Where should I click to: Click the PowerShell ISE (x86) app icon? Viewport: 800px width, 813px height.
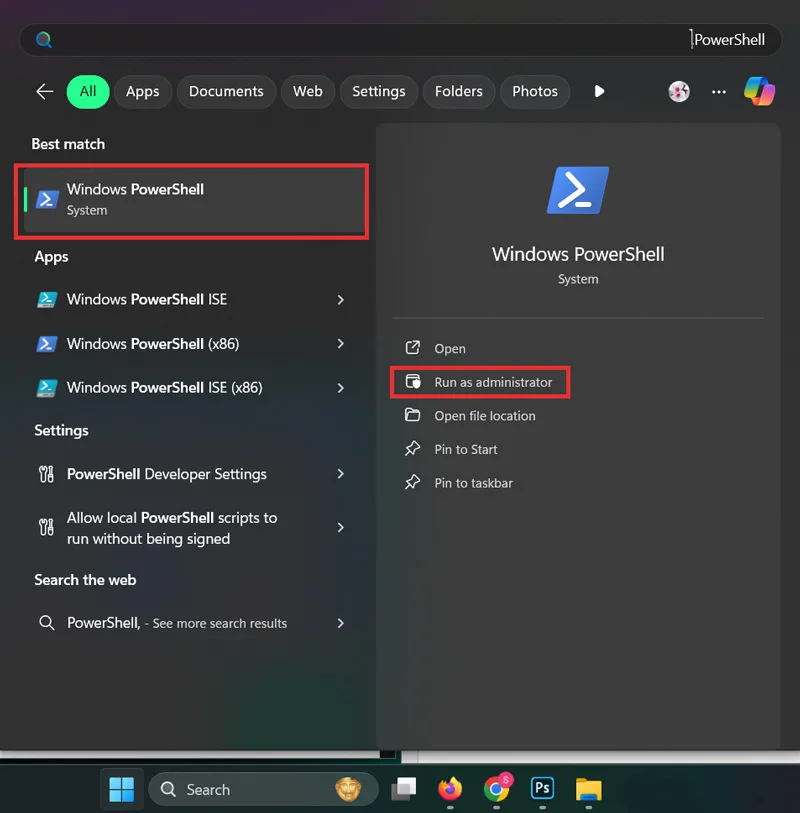point(47,388)
